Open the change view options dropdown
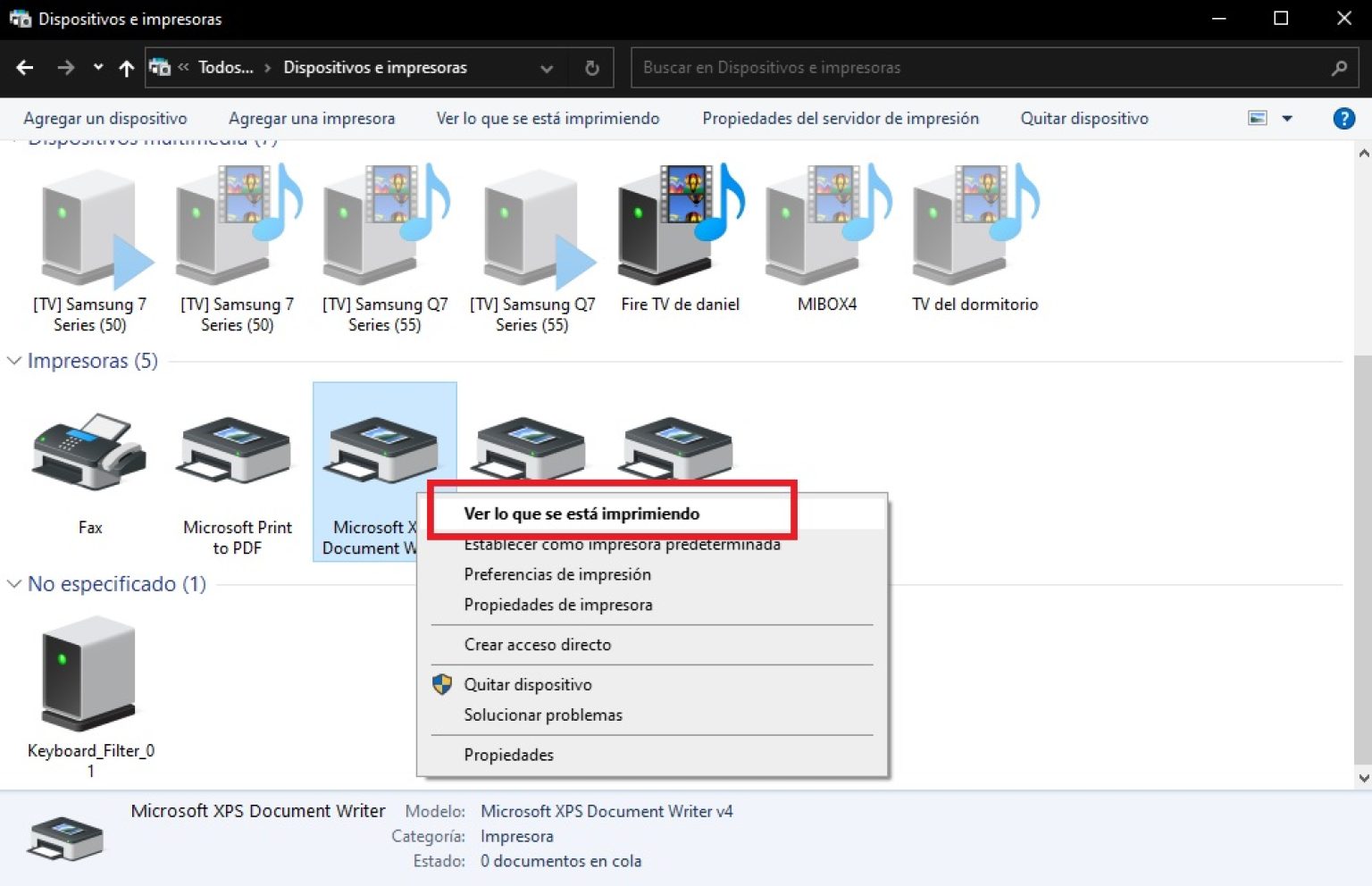 pyautogui.click(x=1286, y=118)
